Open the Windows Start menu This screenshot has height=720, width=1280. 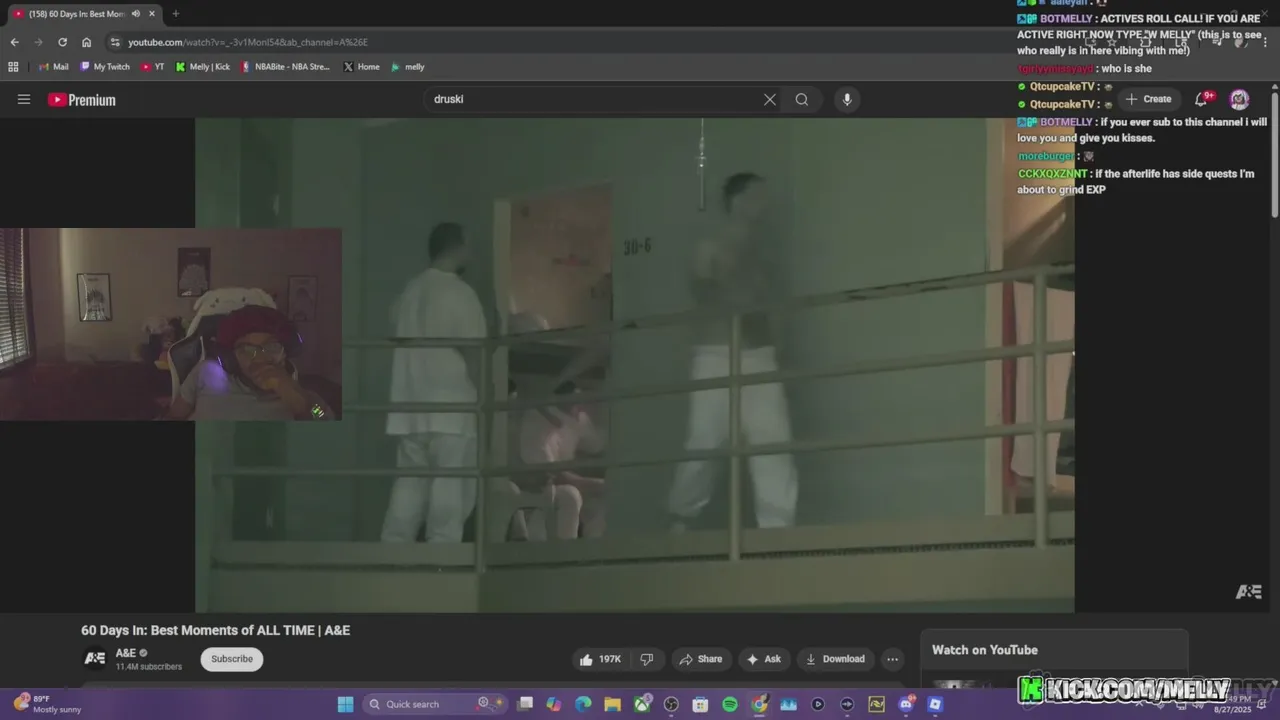(345, 704)
